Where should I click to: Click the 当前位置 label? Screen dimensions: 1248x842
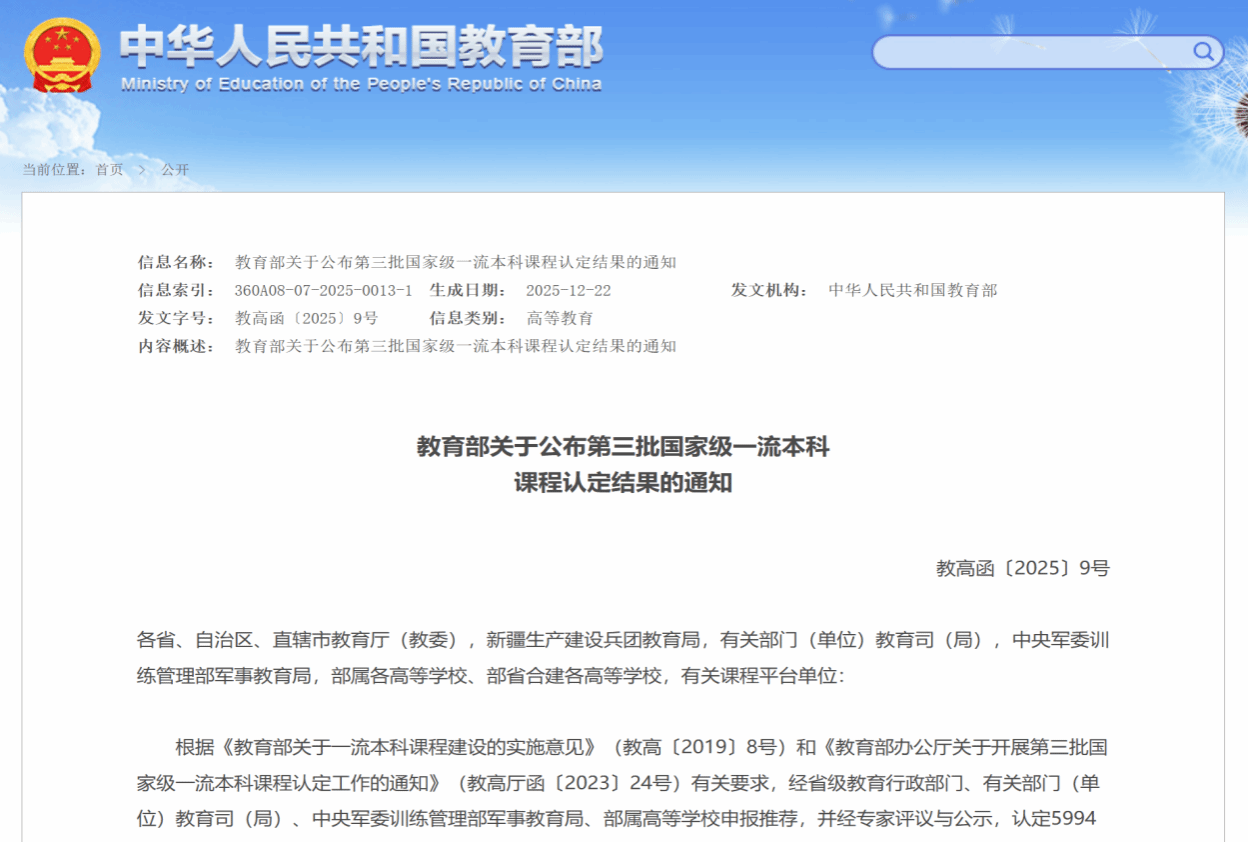[x=54, y=170]
